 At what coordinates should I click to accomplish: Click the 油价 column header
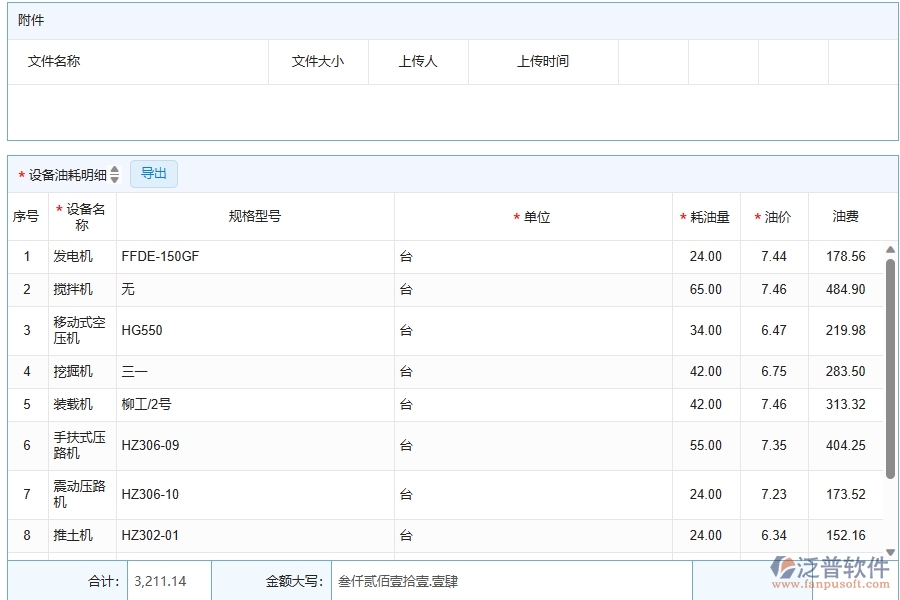[x=773, y=216]
